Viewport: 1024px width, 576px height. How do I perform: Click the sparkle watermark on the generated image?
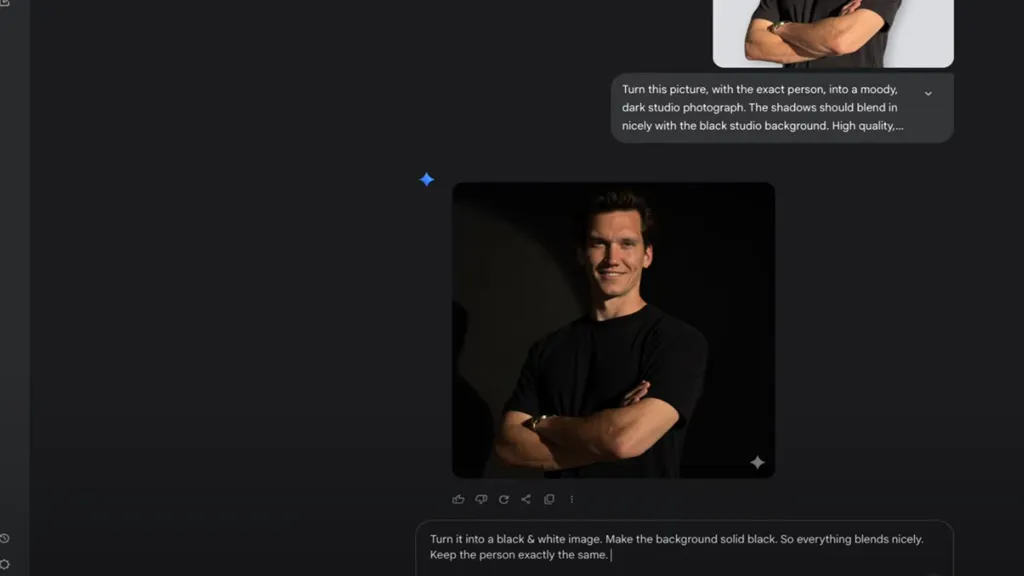[x=757, y=462]
